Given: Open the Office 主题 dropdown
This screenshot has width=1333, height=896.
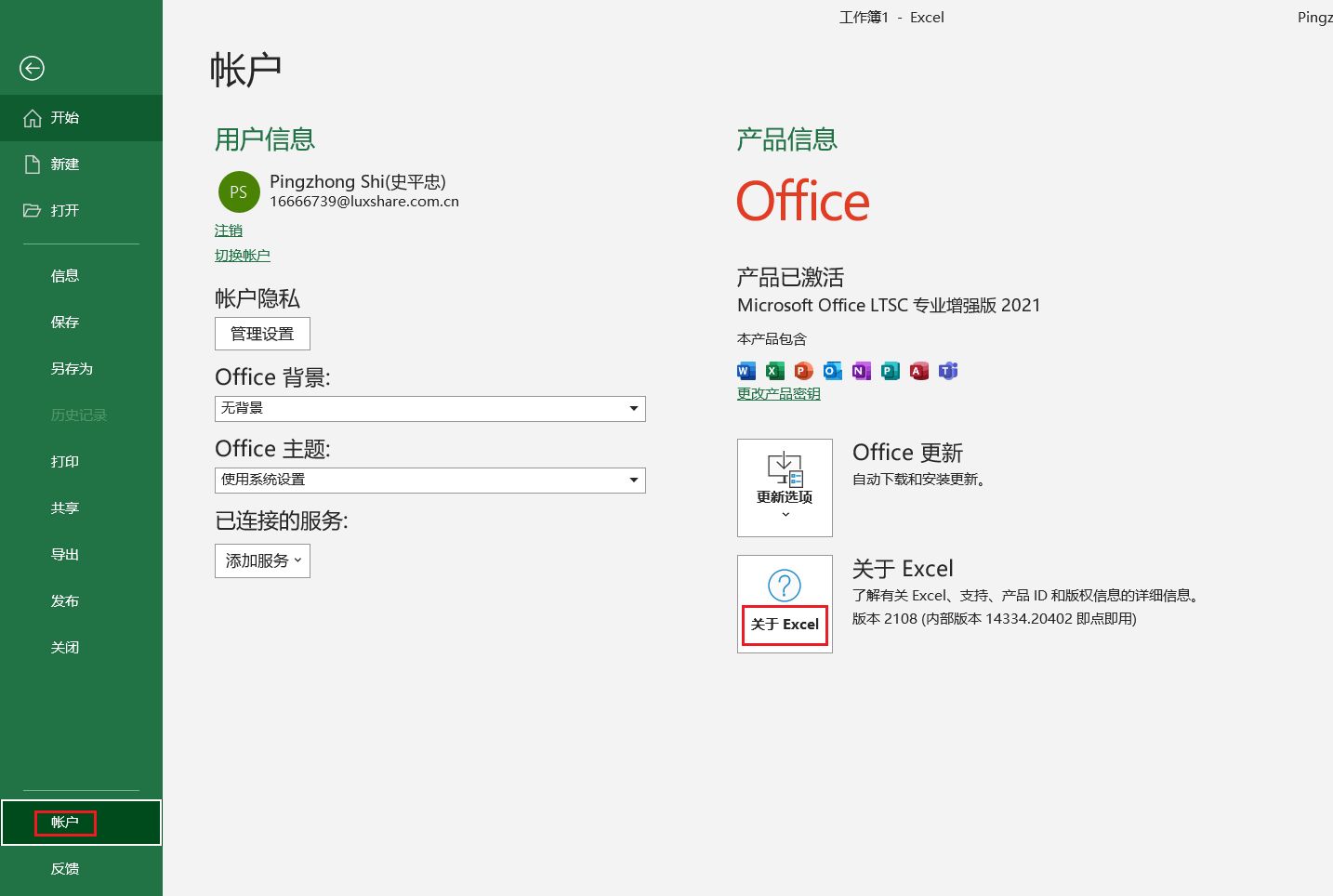Looking at the screenshot, I should [429, 480].
